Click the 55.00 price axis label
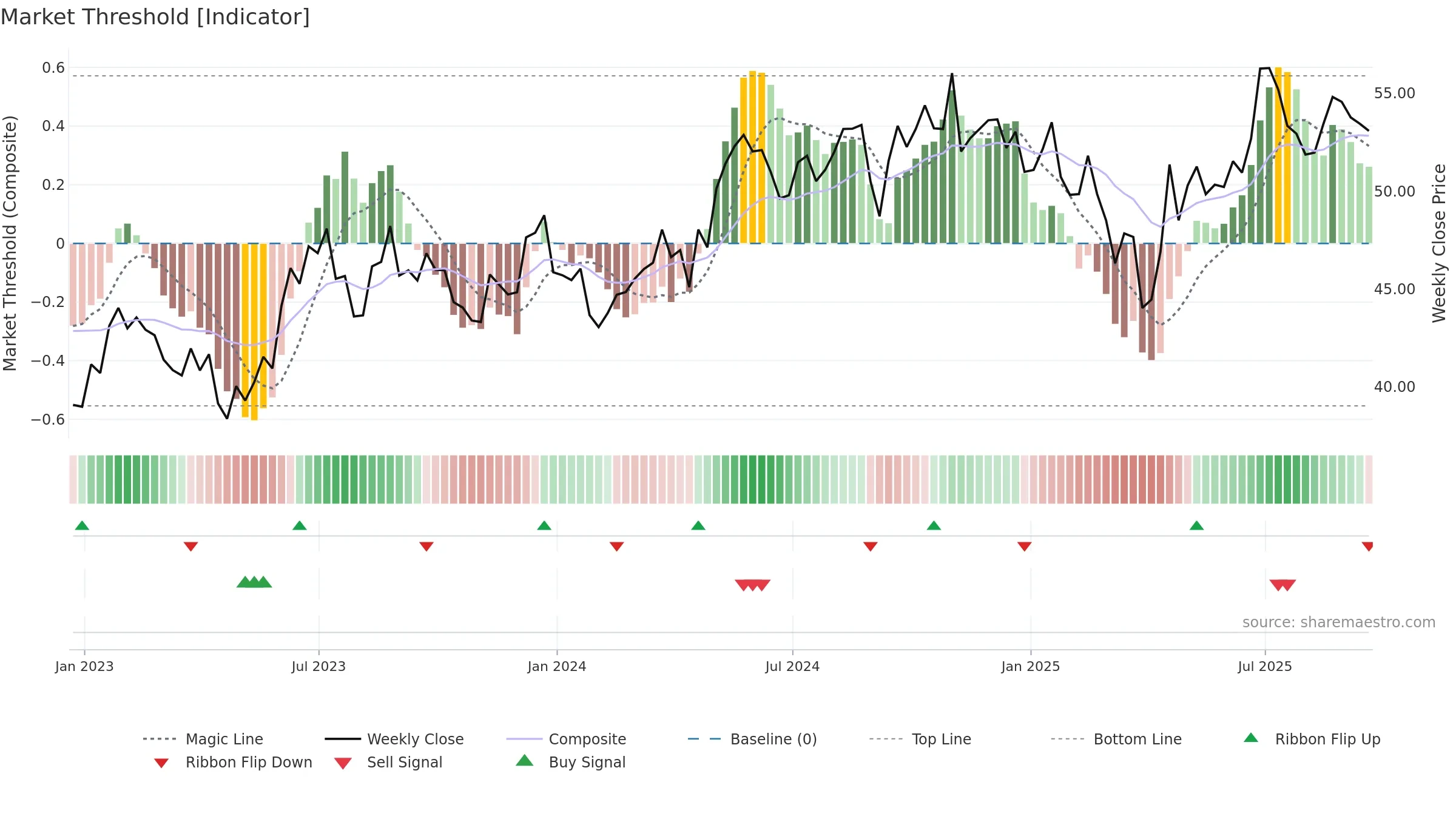Image resolution: width=1456 pixels, height=819 pixels. (x=1395, y=93)
